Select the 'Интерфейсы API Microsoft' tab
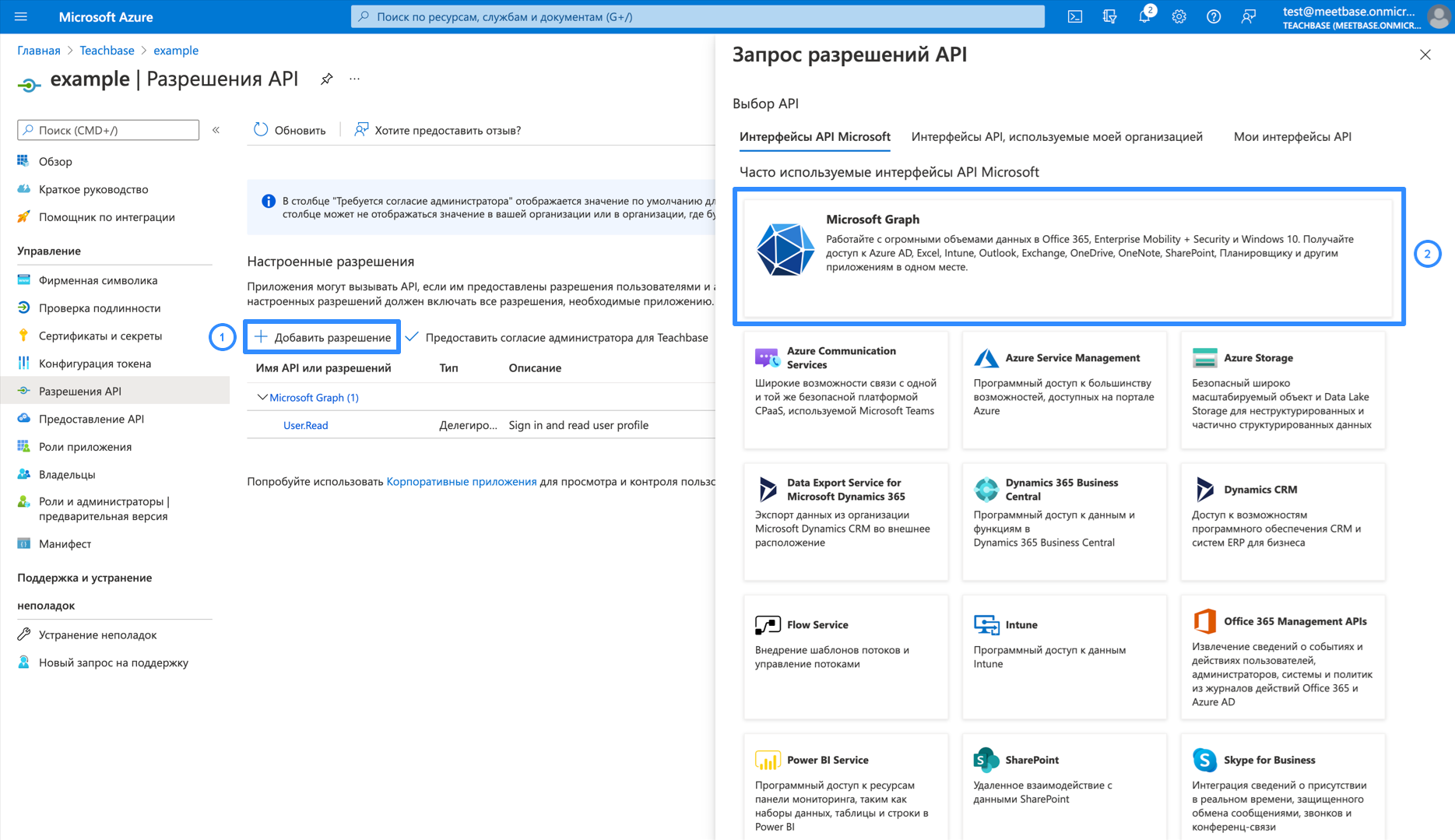This screenshot has height=840, width=1455. (814, 137)
